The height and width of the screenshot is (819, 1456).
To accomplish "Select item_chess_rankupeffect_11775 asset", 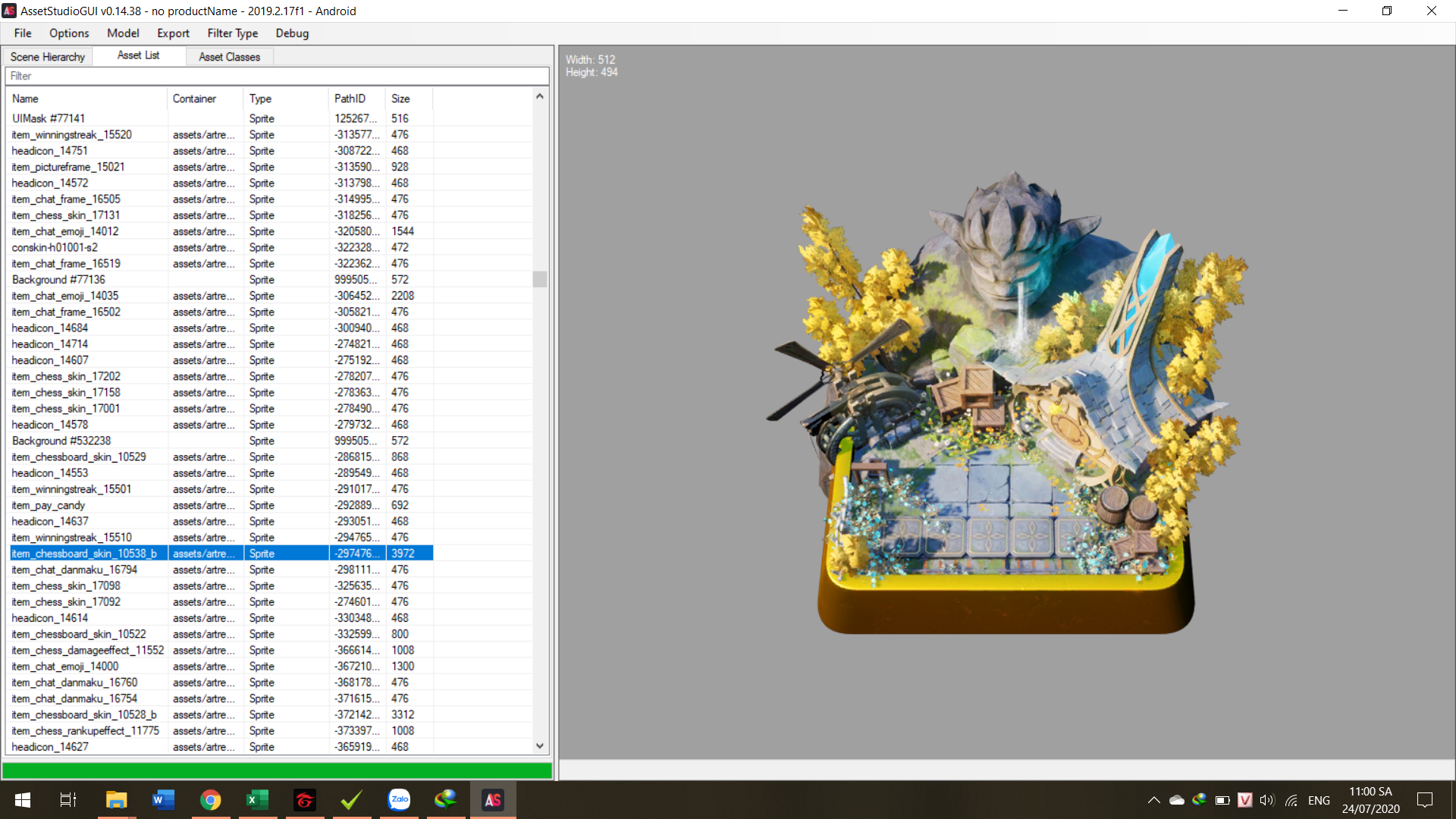I will (x=221, y=730).
